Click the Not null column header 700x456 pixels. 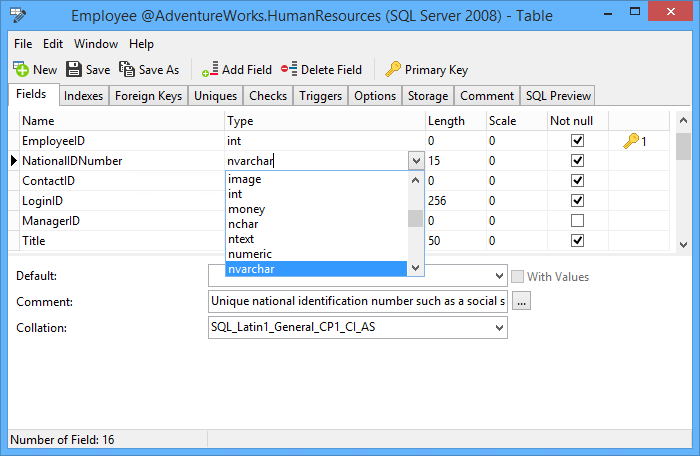point(578,121)
